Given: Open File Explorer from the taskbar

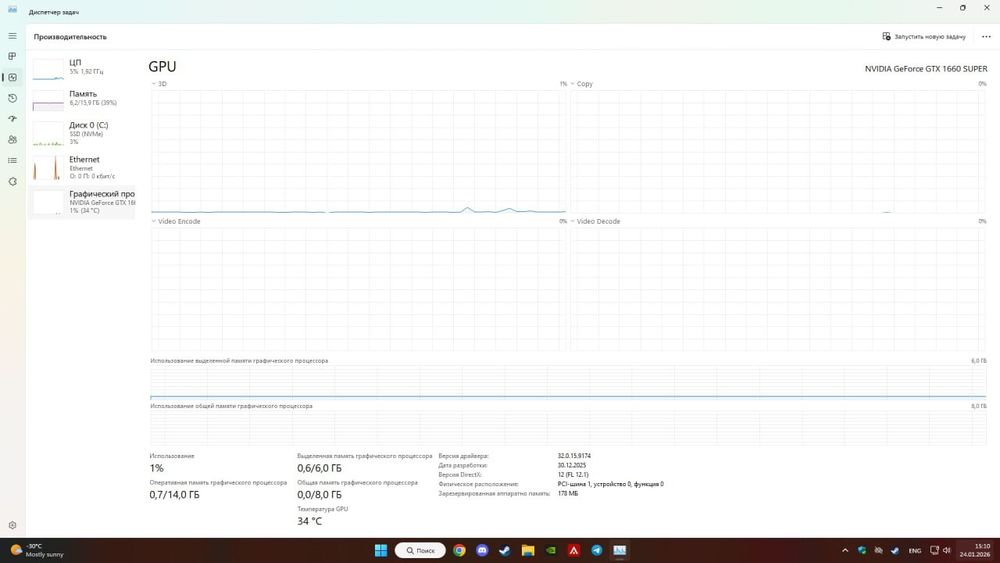Looking at the screenshot, I should (x=527, y=550).
